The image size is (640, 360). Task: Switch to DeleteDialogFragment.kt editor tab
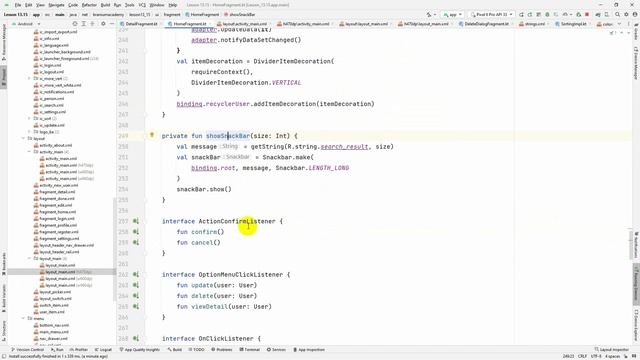[484, 24]
